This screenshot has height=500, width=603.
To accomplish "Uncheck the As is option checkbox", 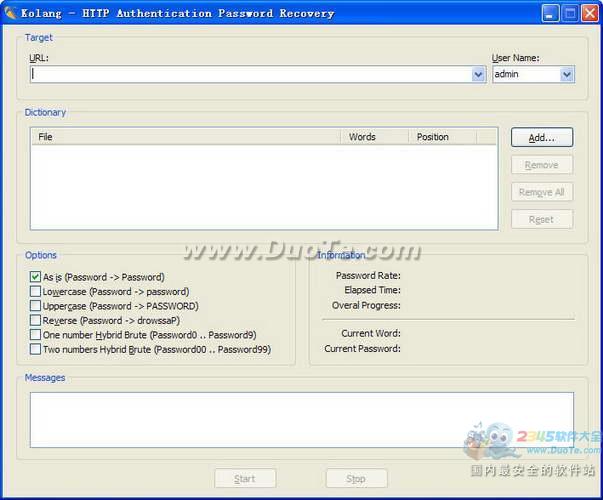I will point(35,277).
